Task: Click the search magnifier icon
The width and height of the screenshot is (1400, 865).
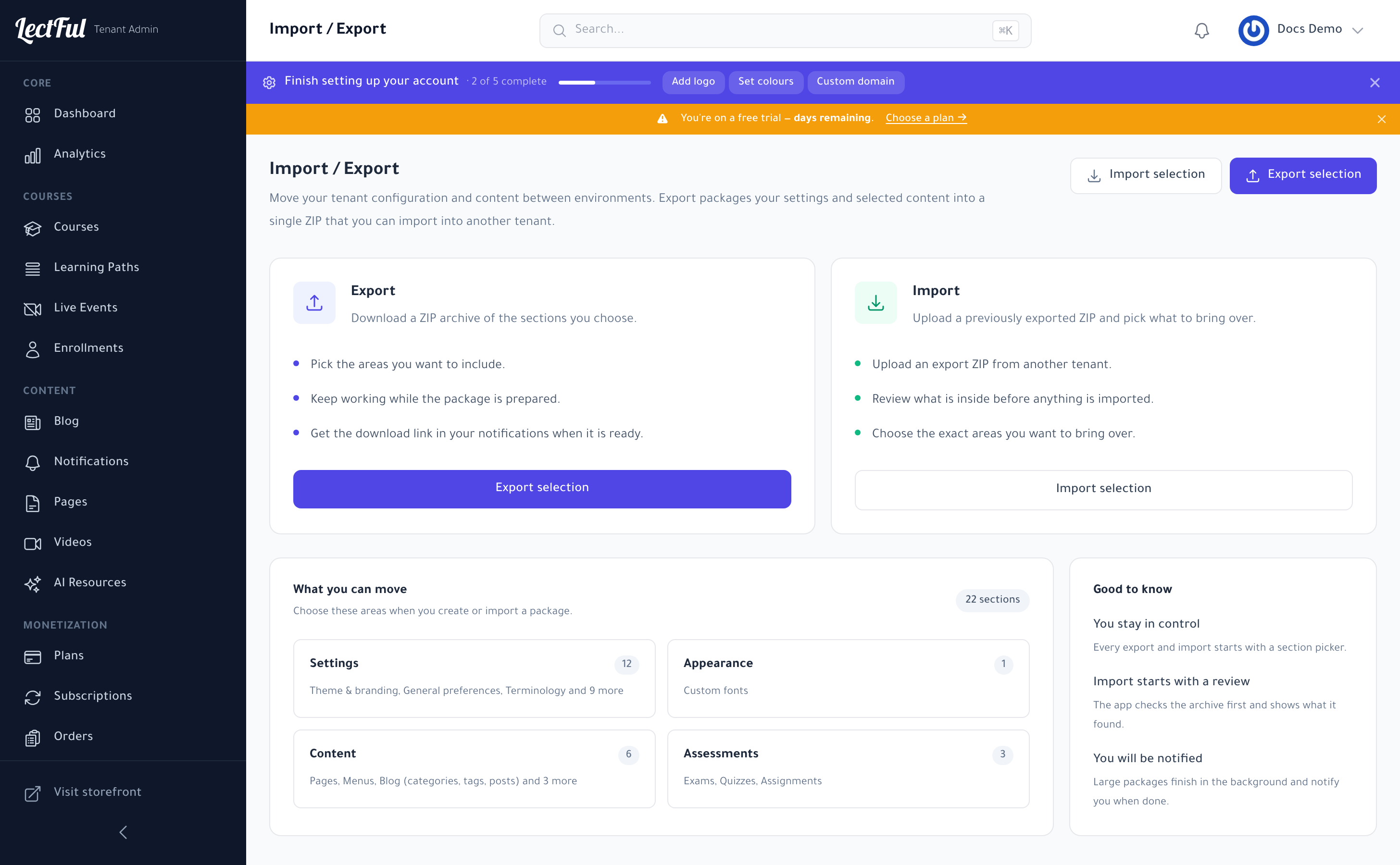Action: tap(559, 30)
